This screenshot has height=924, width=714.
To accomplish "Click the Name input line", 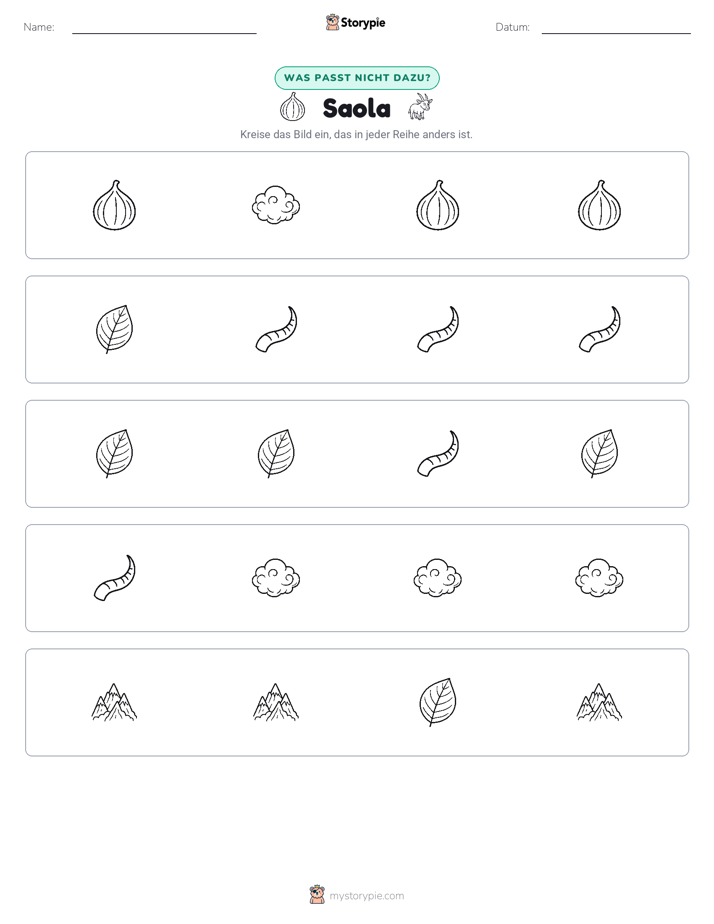I will click(x=164, y=32).
